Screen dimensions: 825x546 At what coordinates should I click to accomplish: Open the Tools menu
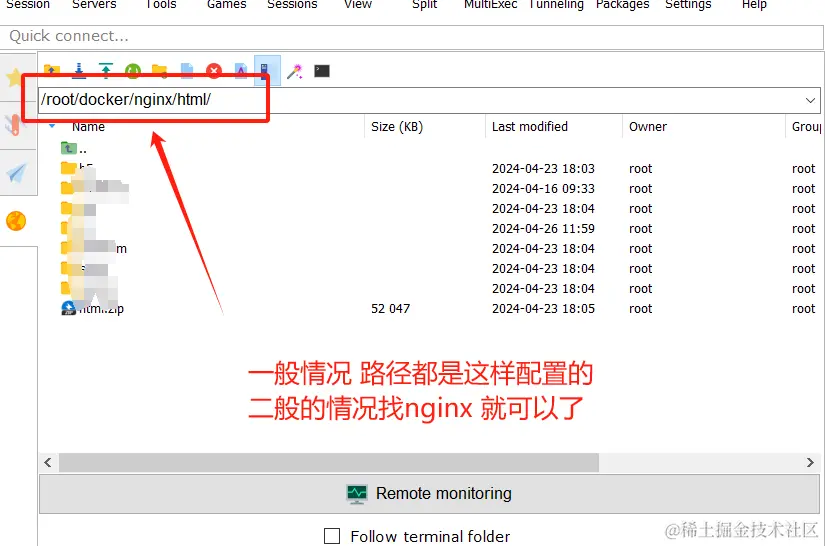[161, 5]
